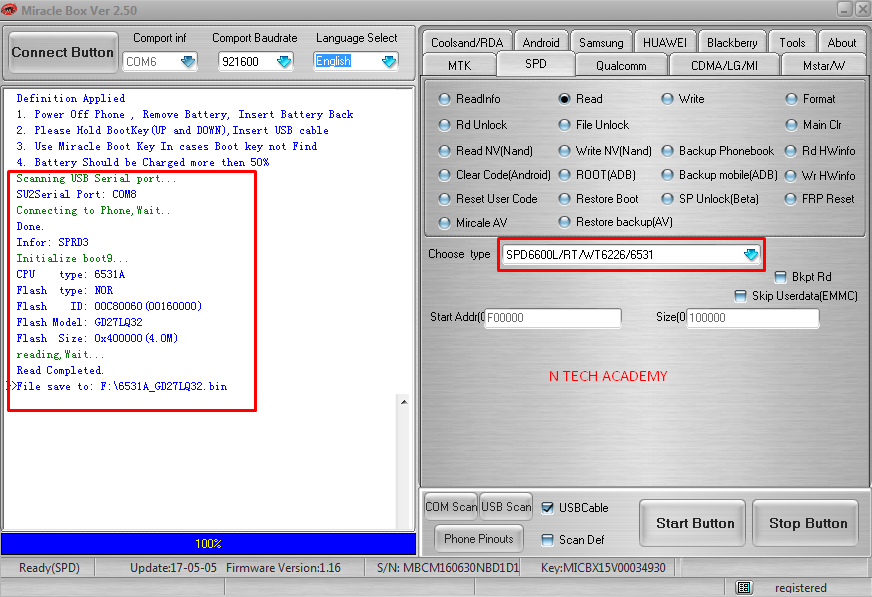The image size is (872, 597).
Task: Enable Skip Userdata(EMMC) checkbox
Action: (x=740, y=296)
